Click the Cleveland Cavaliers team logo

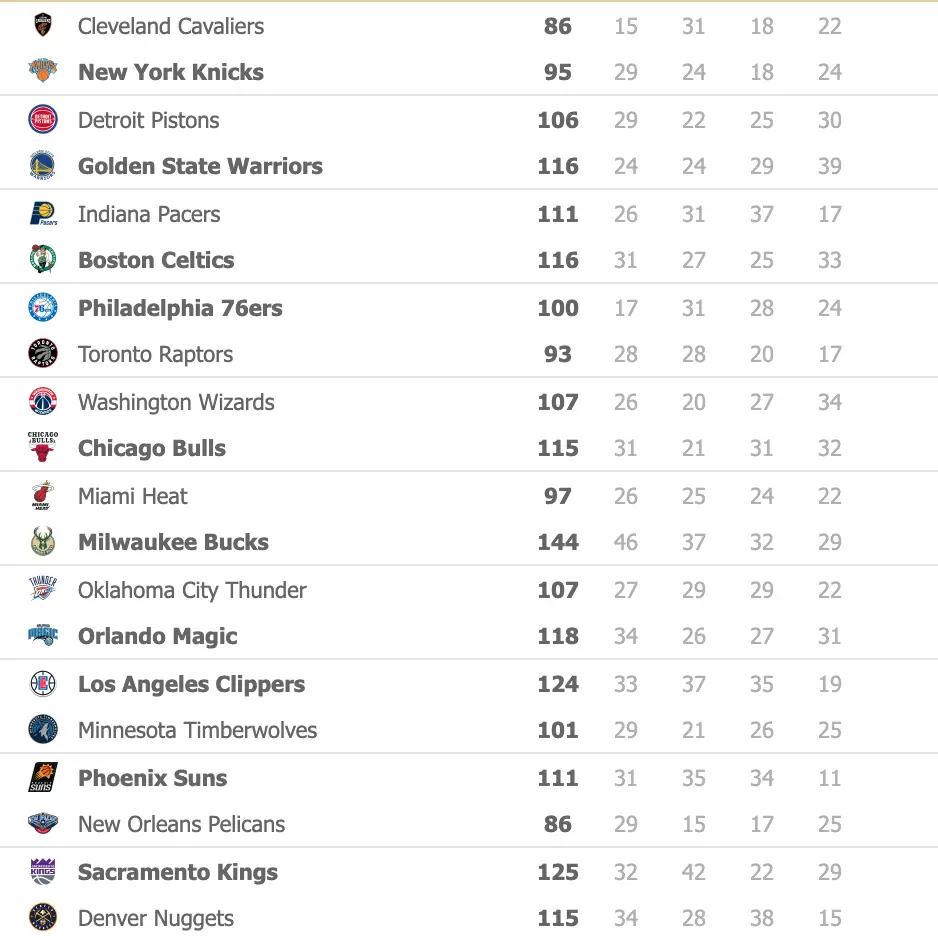click(42, 26)
